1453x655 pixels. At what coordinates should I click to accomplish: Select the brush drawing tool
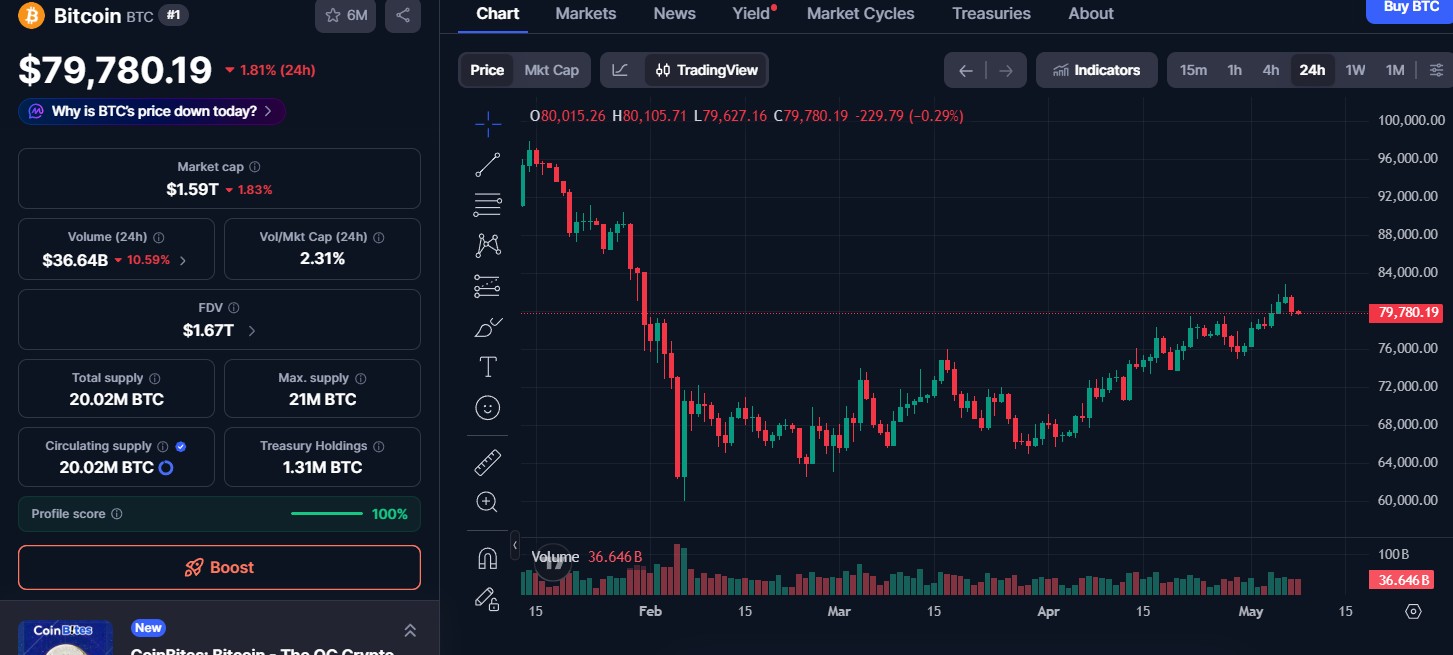tap(488, 327)
